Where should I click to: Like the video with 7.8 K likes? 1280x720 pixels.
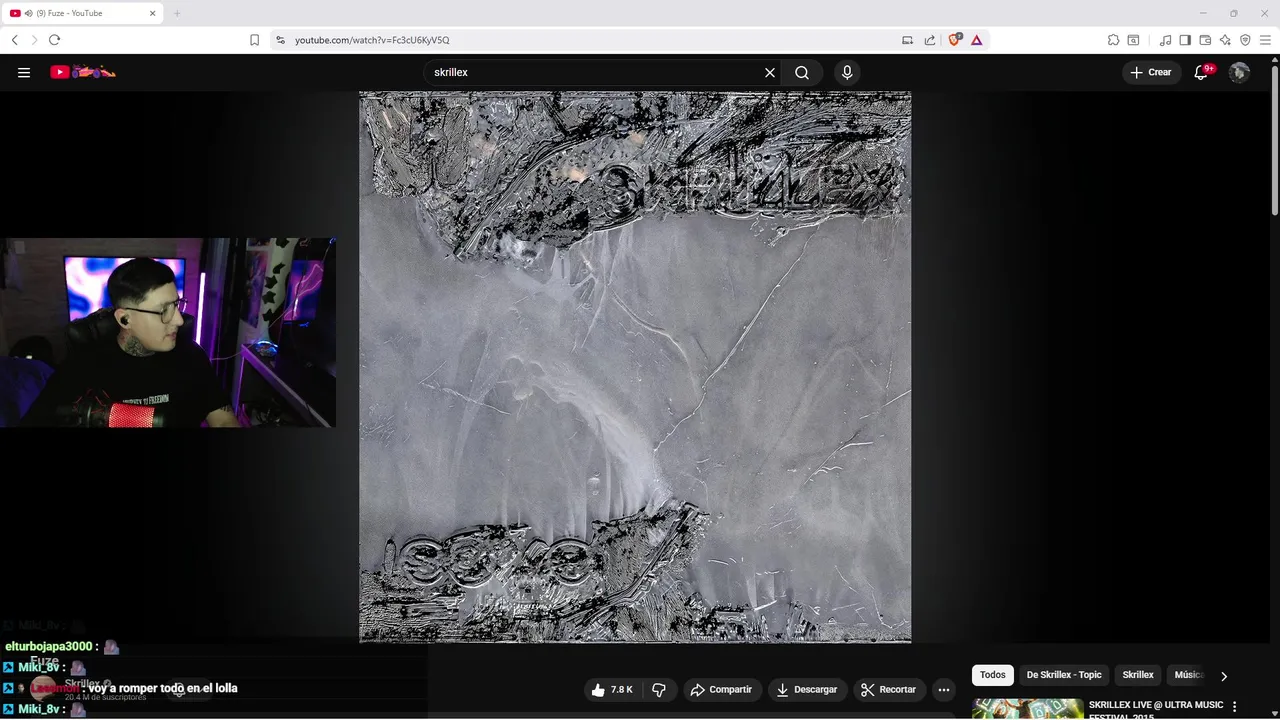tap(612, 689)
